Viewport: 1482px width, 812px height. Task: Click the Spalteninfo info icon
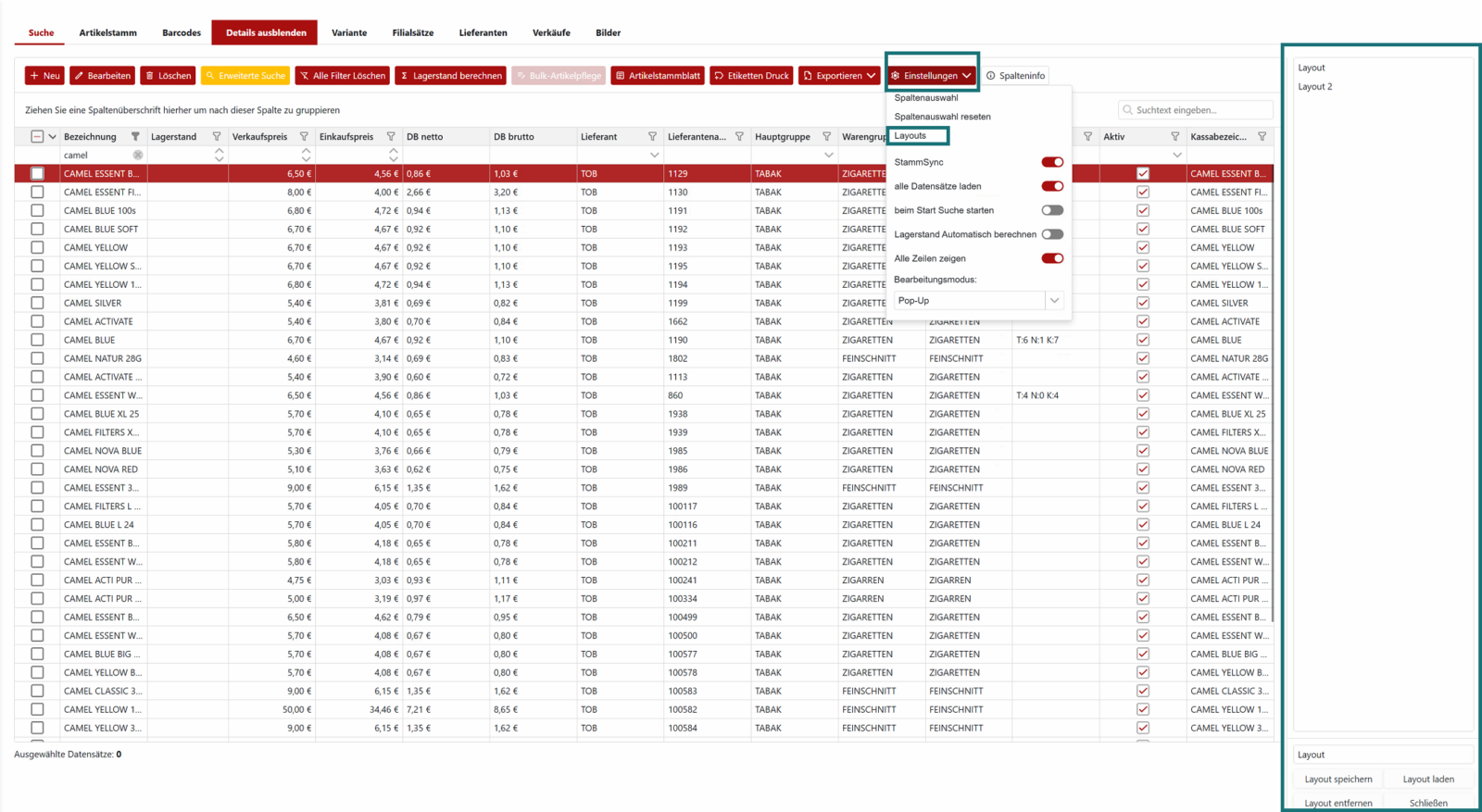coord(991,76)
